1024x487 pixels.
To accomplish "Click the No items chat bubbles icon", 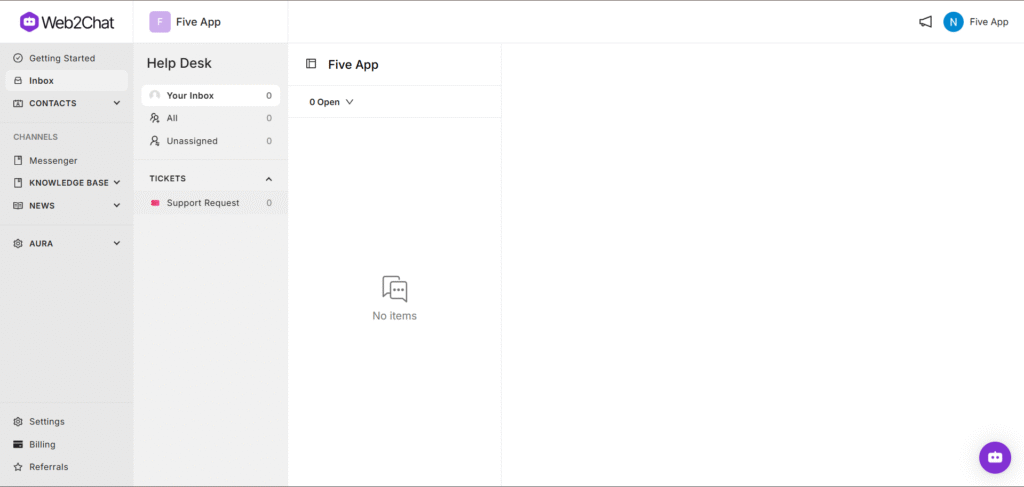I will tap(394, 289).
